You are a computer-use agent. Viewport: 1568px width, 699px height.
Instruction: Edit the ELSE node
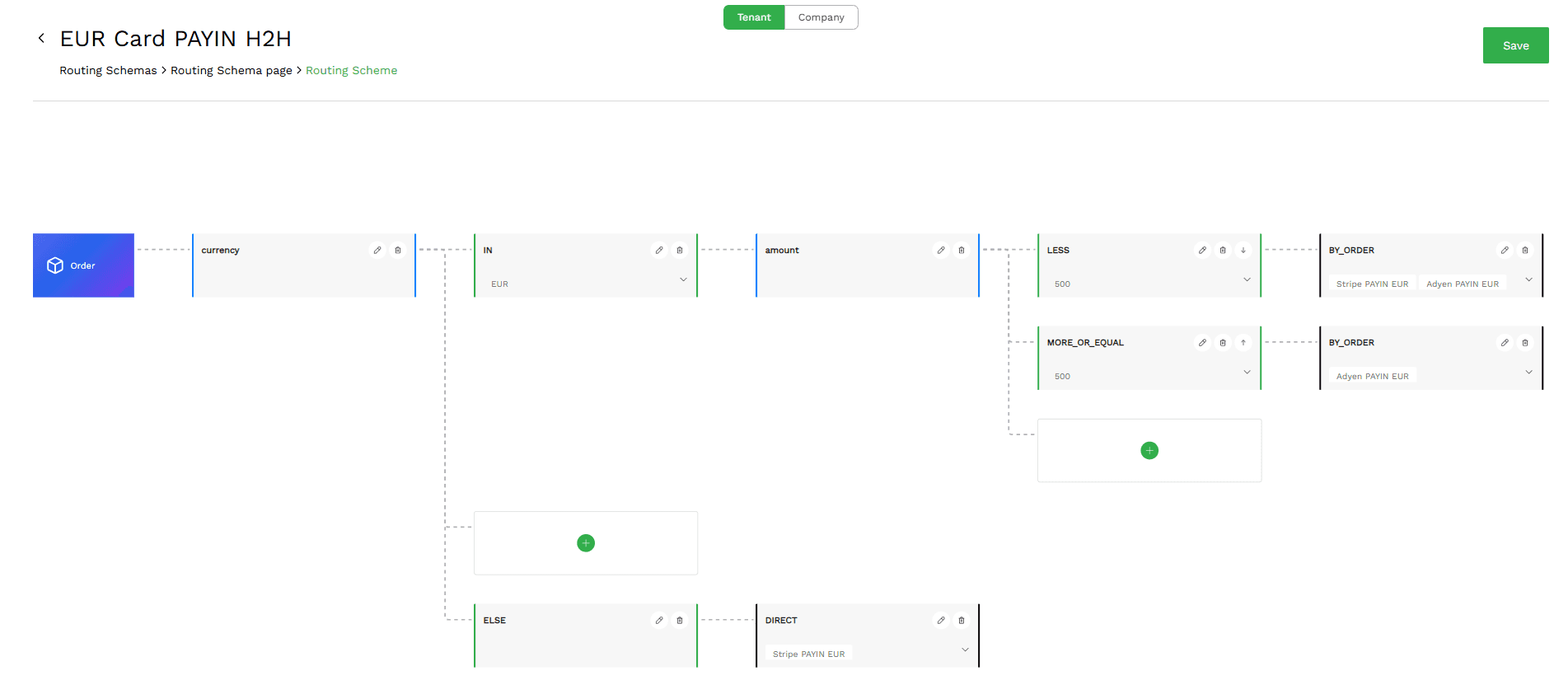[x=659, y=620]
